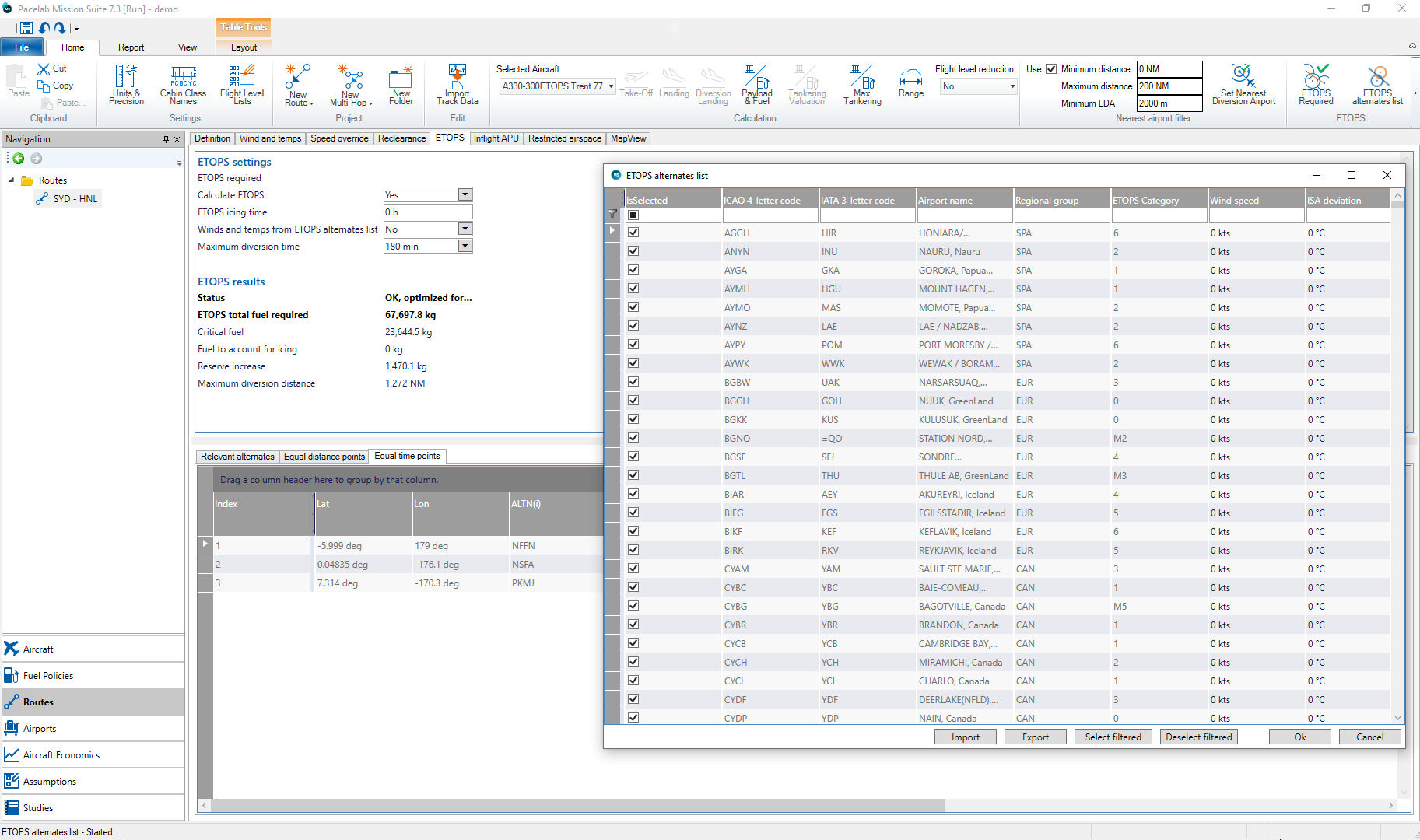Select the Tankering Valuation tool
1420x840 pixels.
click(x=807, y=84)
